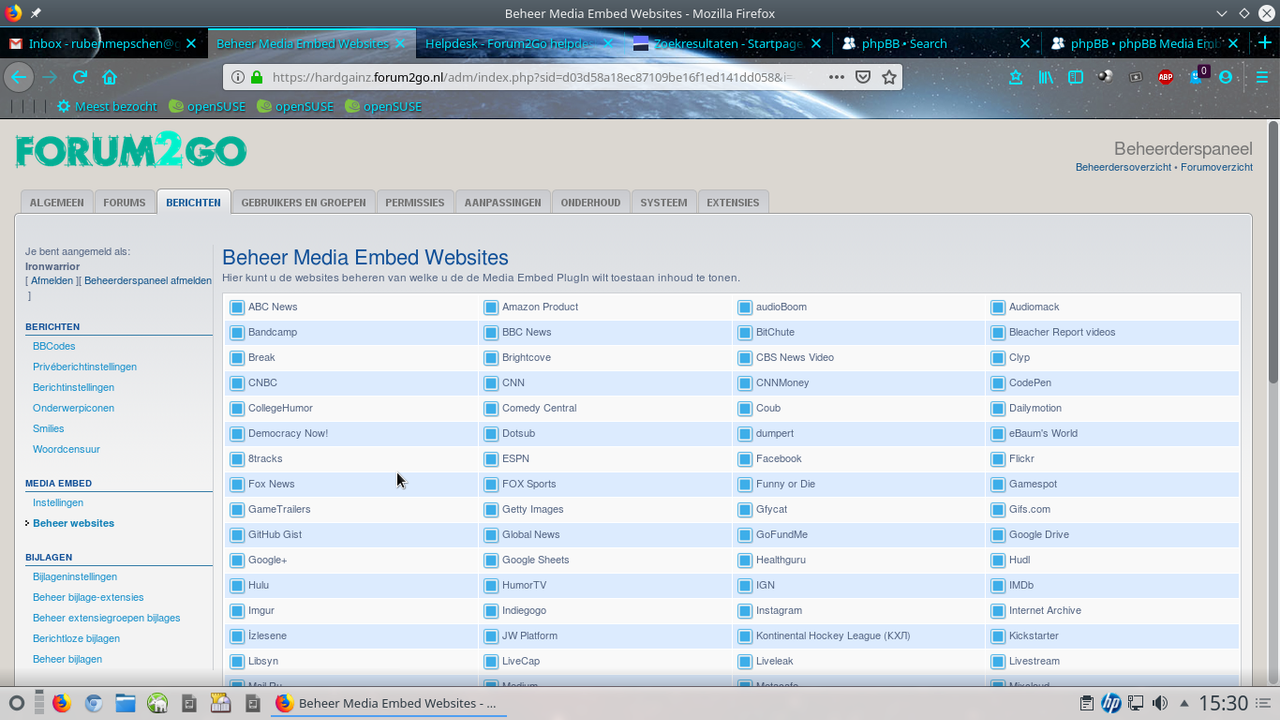
Task: Expand hidden system tray icons arrow
Action: [x=1184, y=703]
